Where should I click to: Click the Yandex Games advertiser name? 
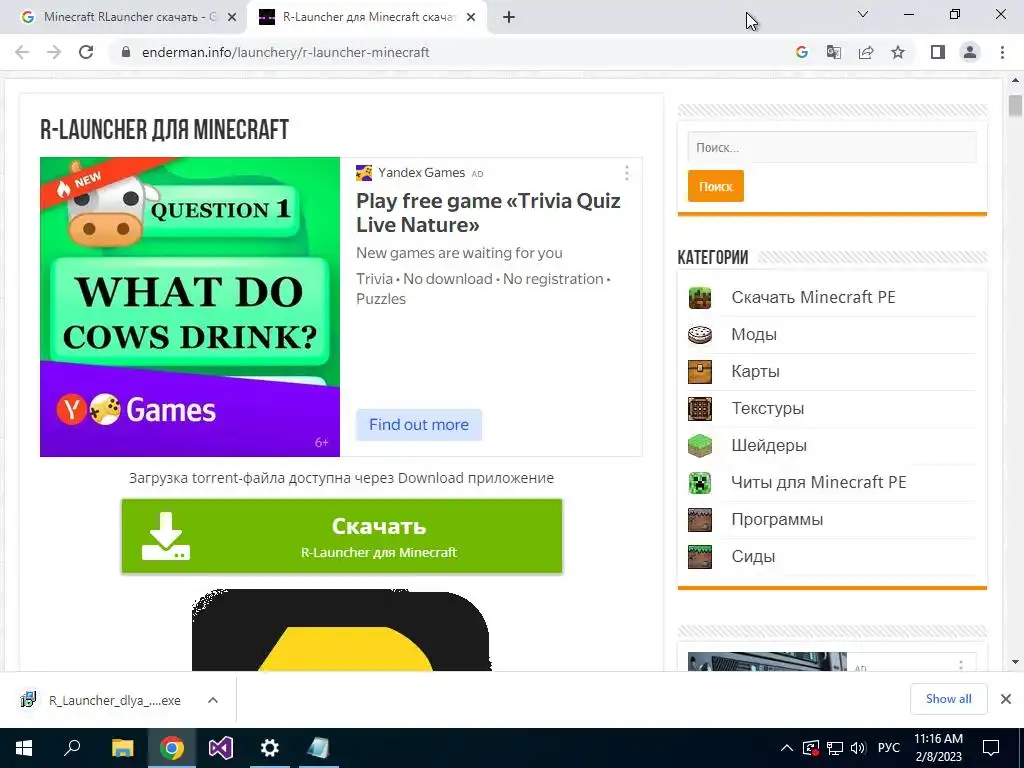pos(421,172)
